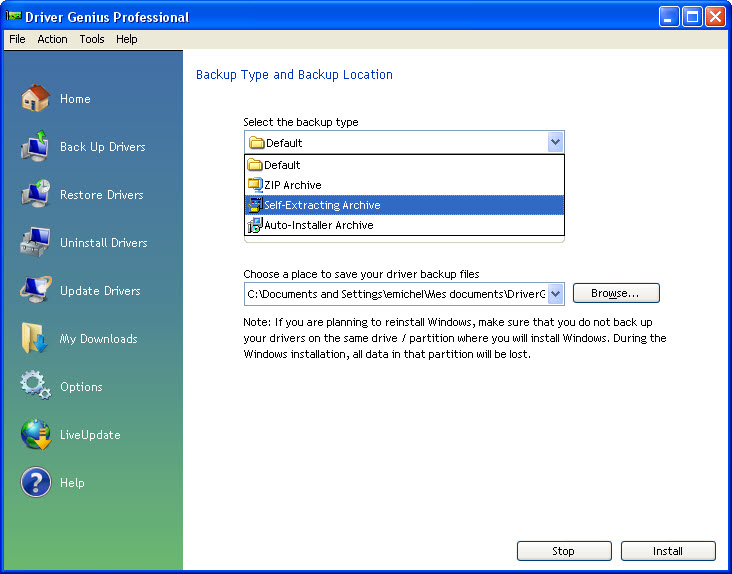
Task: Close the Driver Genius window
Action: coord(715,17)
